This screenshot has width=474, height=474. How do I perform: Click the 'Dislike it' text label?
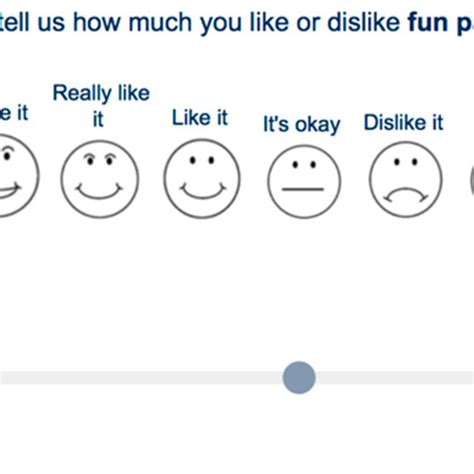(403, 122)
